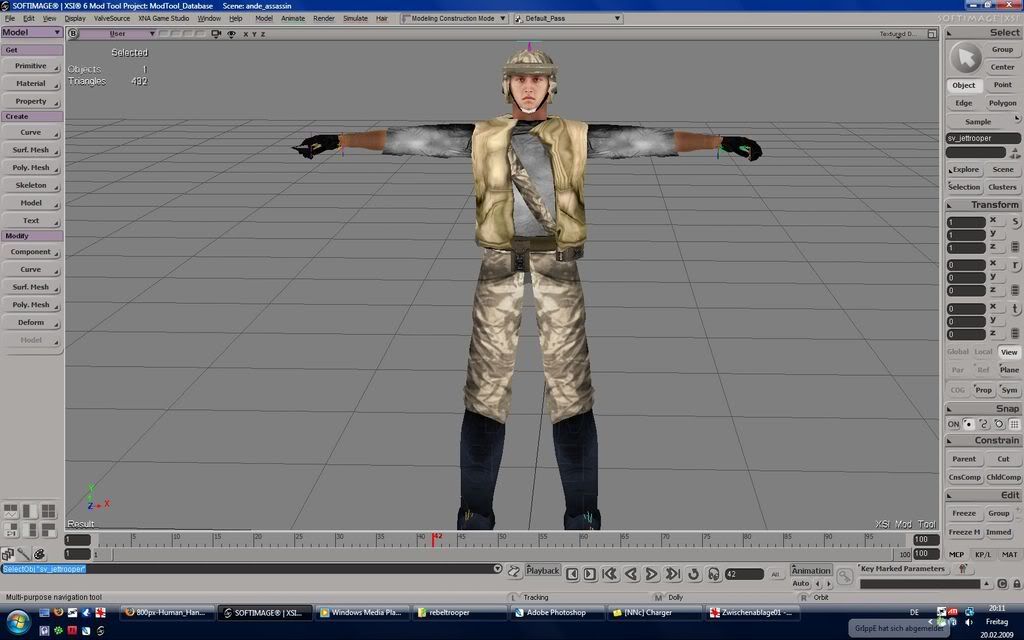Click the two-column layout icon
The image size is (1024, 640).
[x=30, y=511]
